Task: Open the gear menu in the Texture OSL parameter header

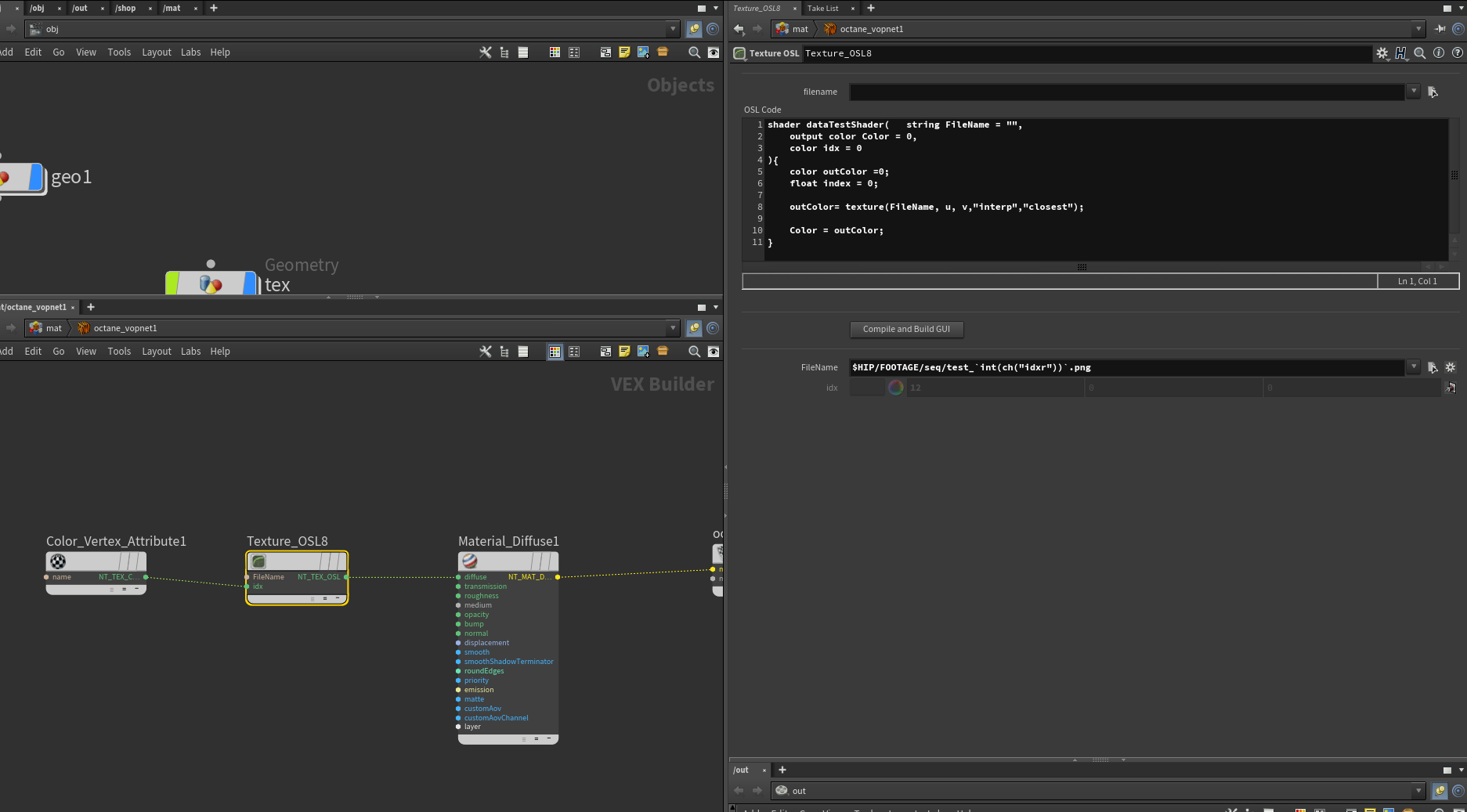Action: pyautogui.click(x=1382, y=53)
